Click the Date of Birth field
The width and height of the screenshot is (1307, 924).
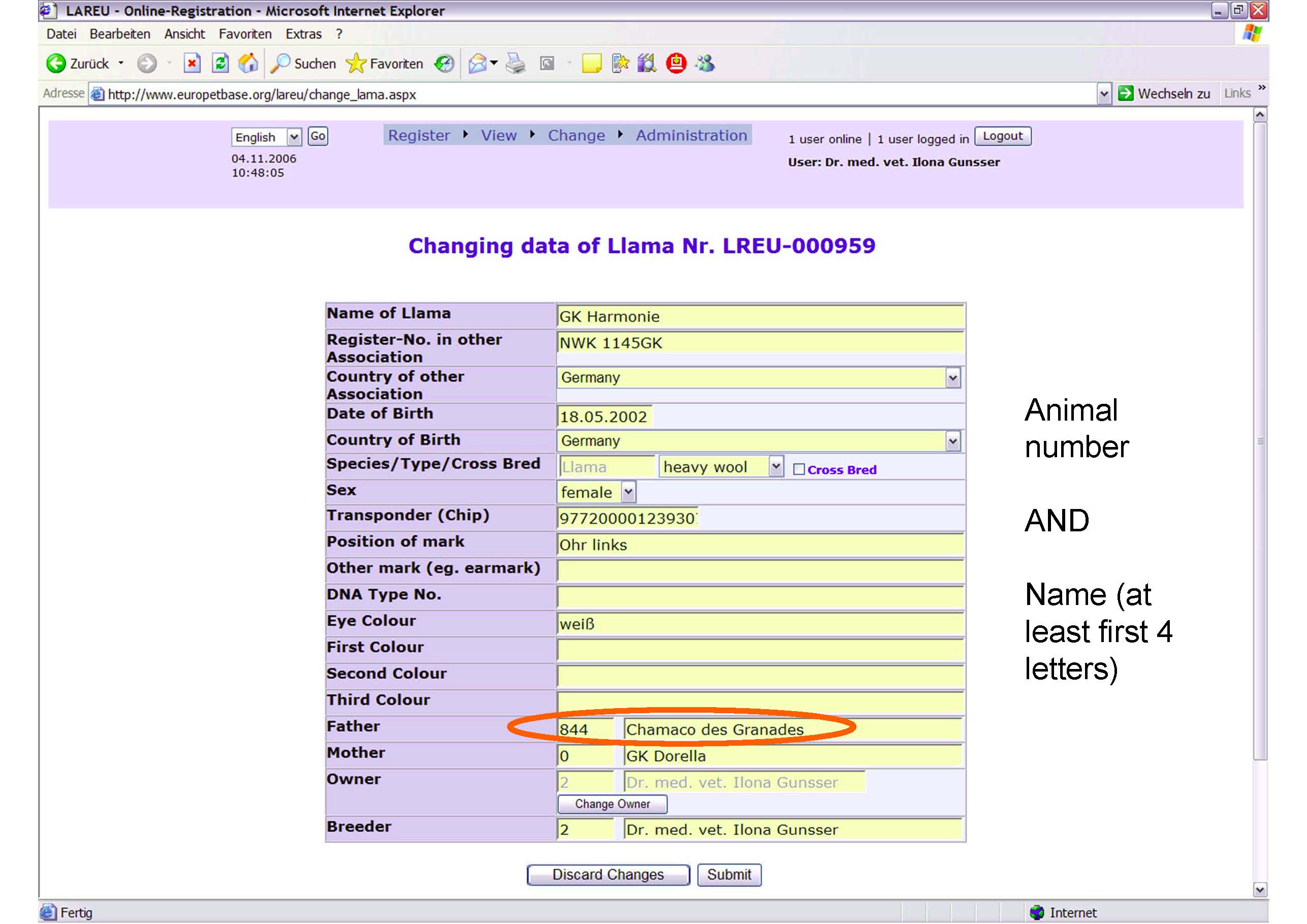point(604,417)
